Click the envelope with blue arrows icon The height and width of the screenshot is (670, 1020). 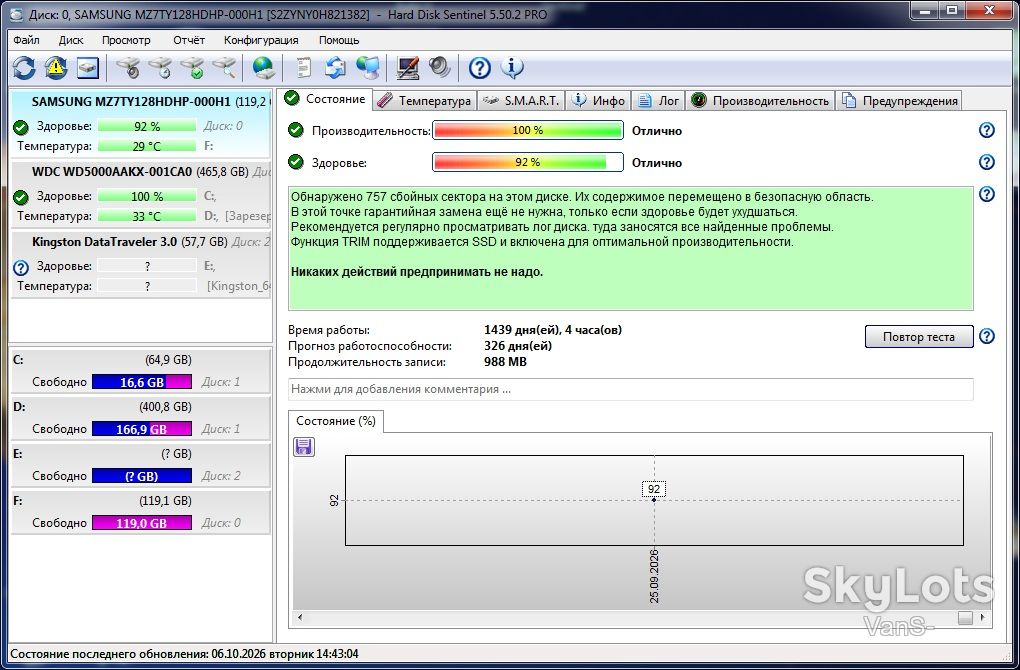tap(336, 68)
